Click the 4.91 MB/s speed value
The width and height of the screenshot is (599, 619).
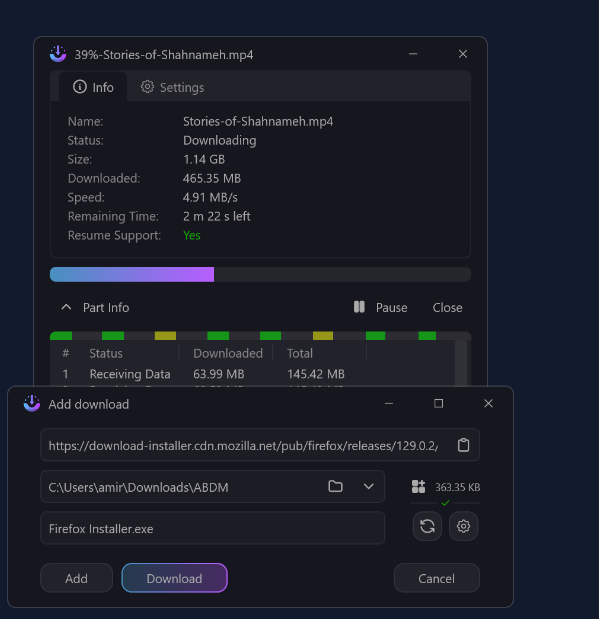coord(210,197)
